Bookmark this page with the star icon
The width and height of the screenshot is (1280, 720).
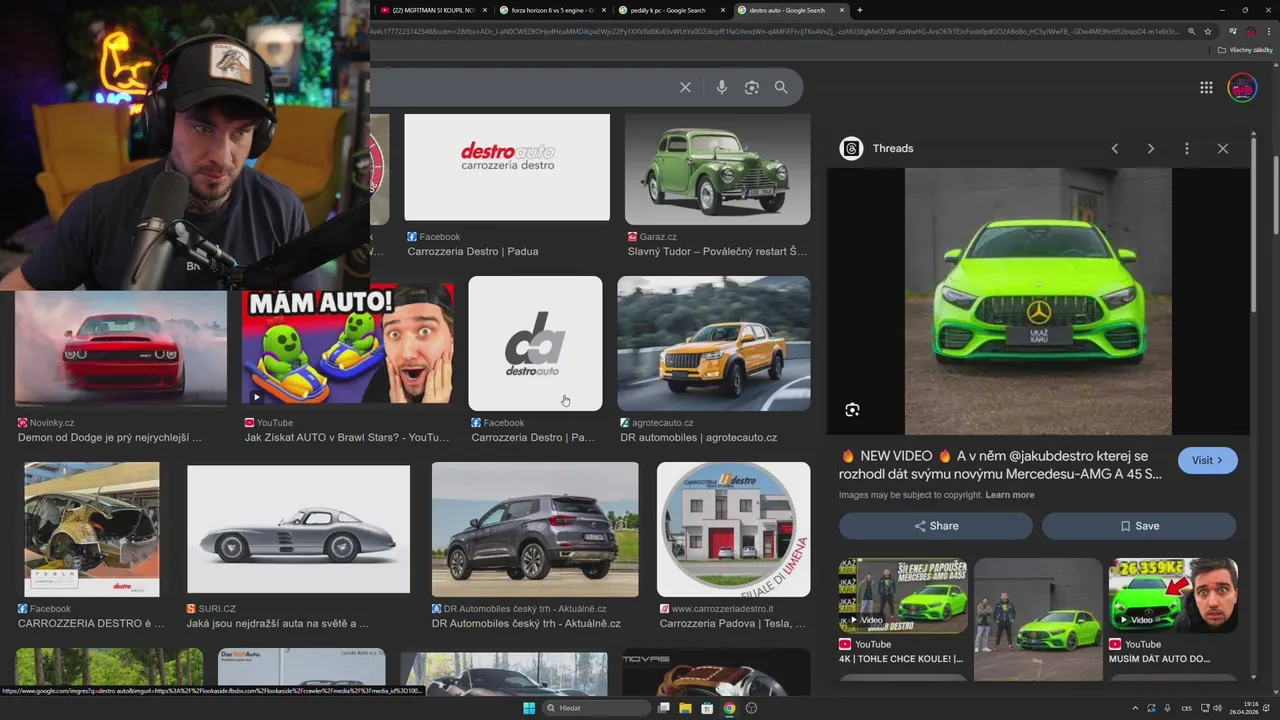1208,31
